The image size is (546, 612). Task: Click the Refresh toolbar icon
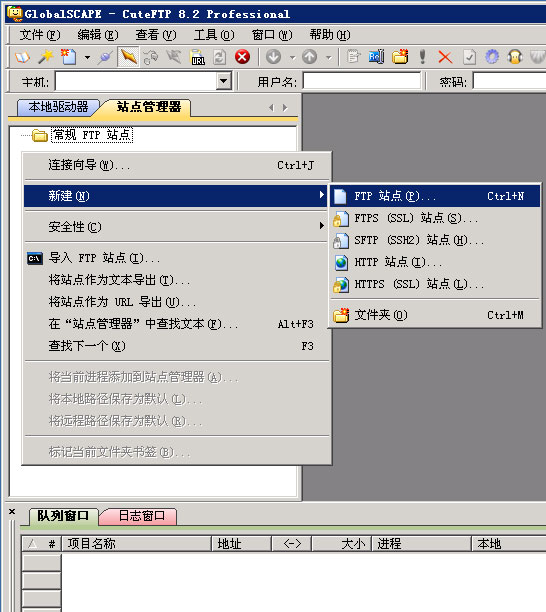click(x=219, y=57)
